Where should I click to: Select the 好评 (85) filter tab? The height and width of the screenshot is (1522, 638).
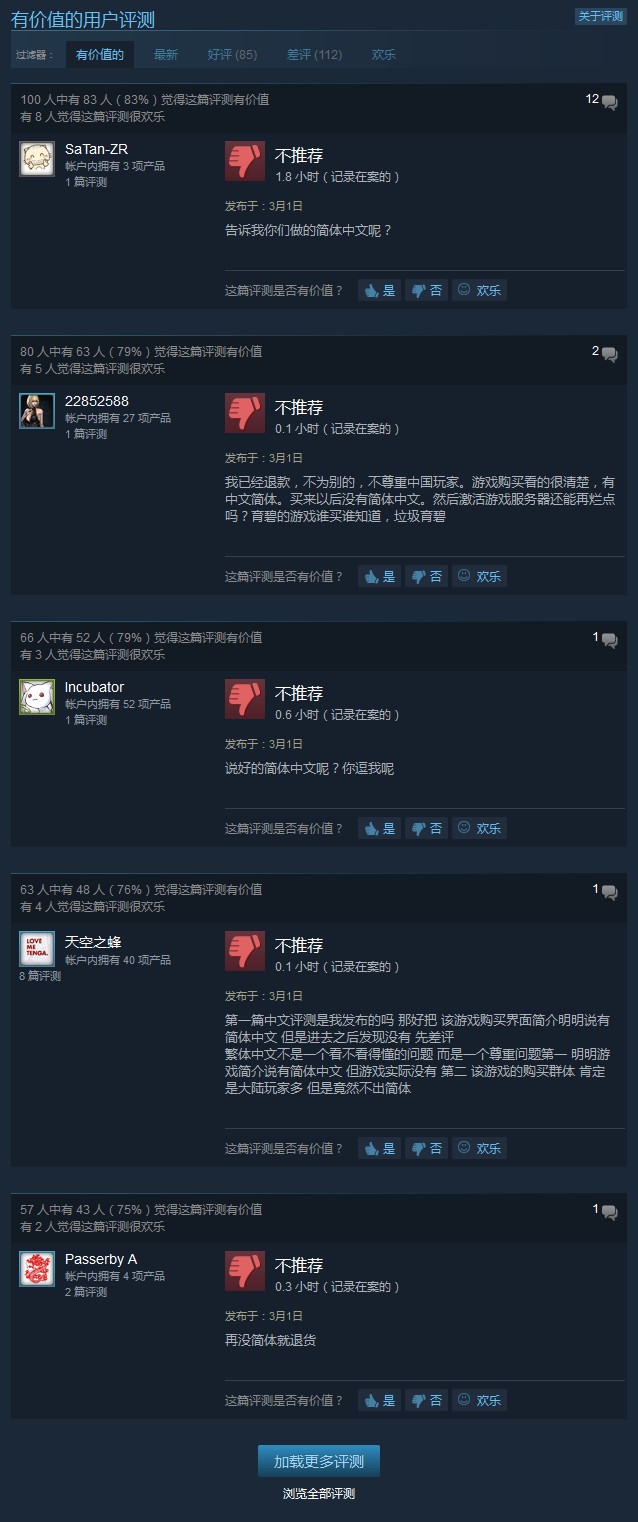point(232,55)
